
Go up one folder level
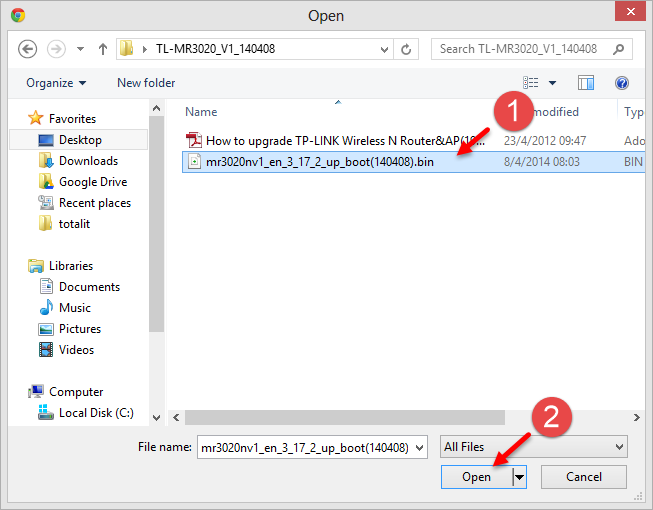[x=103, y=49]
